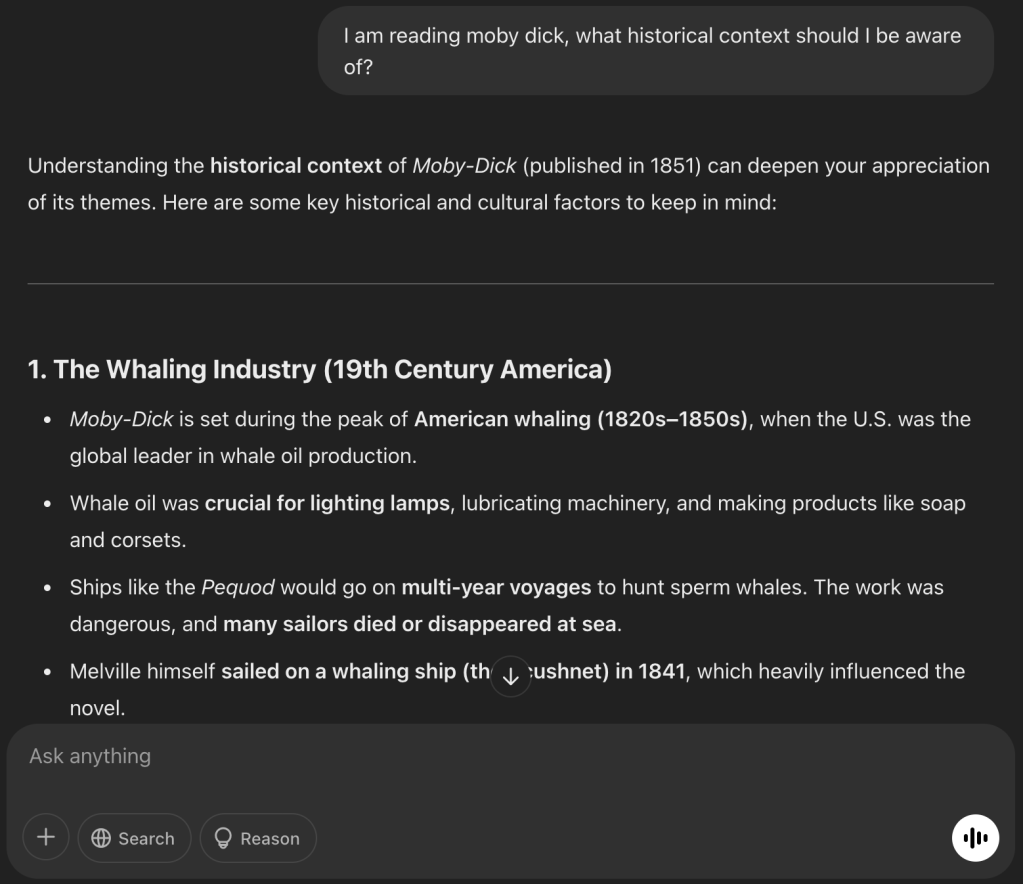Click the 'in 1841' bold text
The height and width of the screenshot is (884, 1023).
(x=649, y=671)
